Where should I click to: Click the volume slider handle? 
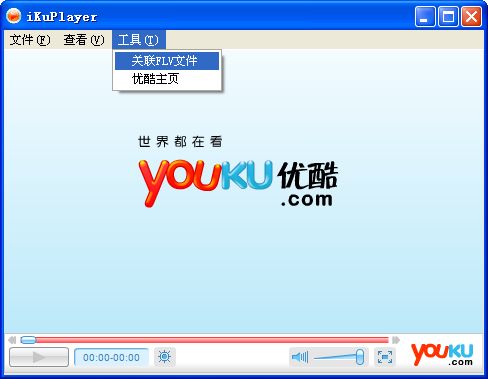click(x=360, y=357)
